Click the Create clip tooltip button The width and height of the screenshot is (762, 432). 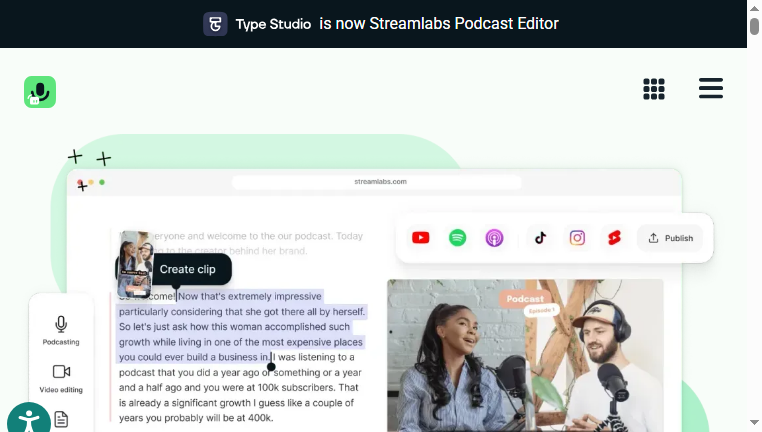point(188,269)
